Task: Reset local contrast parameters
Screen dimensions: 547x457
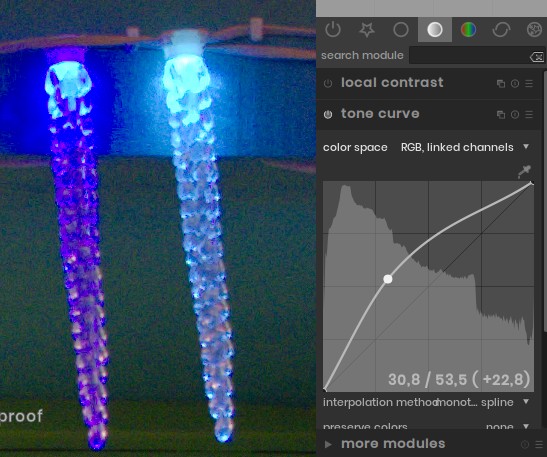Action: point(515,84)
